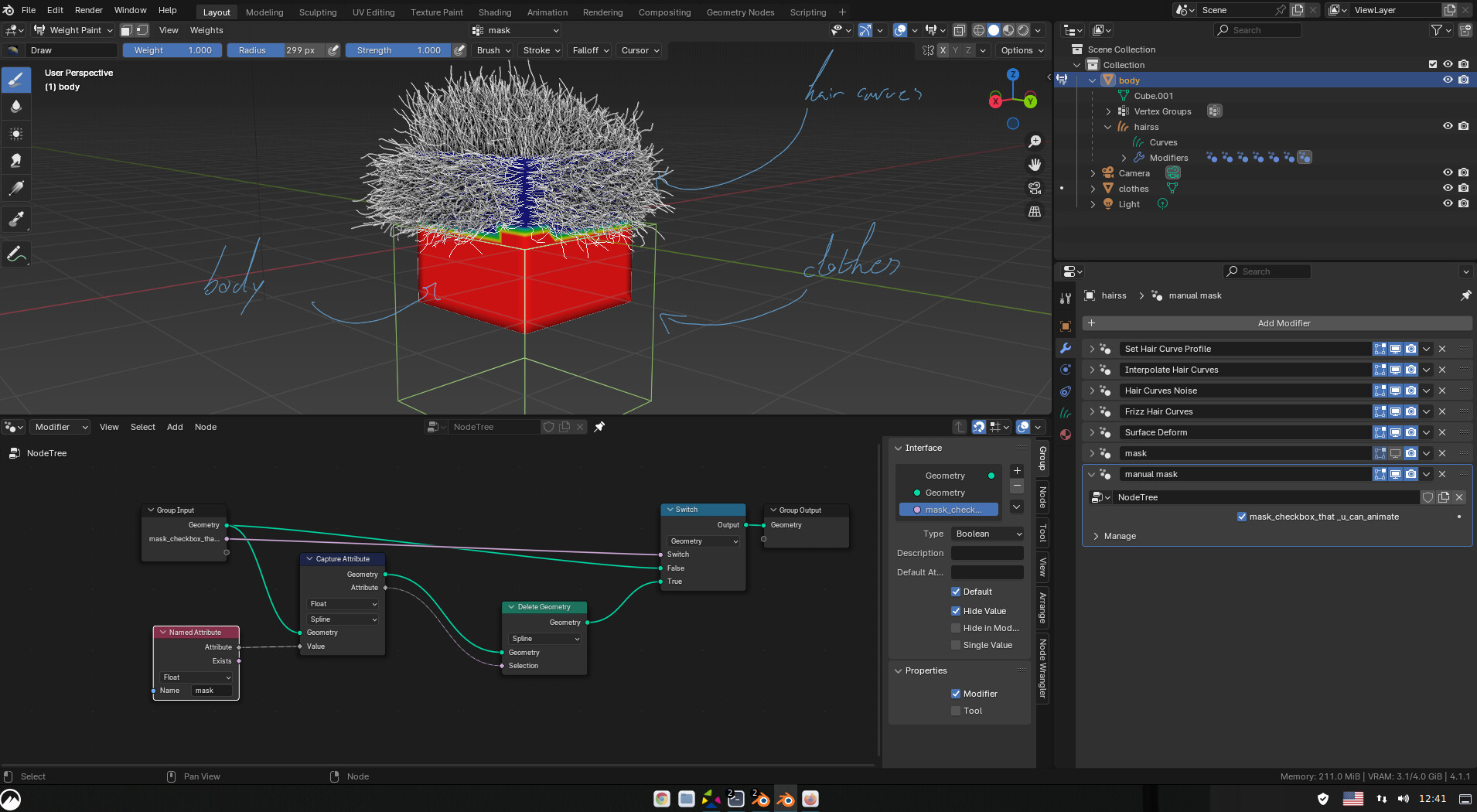
Task: Select the Draw weight paint tool
Action: (15, 80)
